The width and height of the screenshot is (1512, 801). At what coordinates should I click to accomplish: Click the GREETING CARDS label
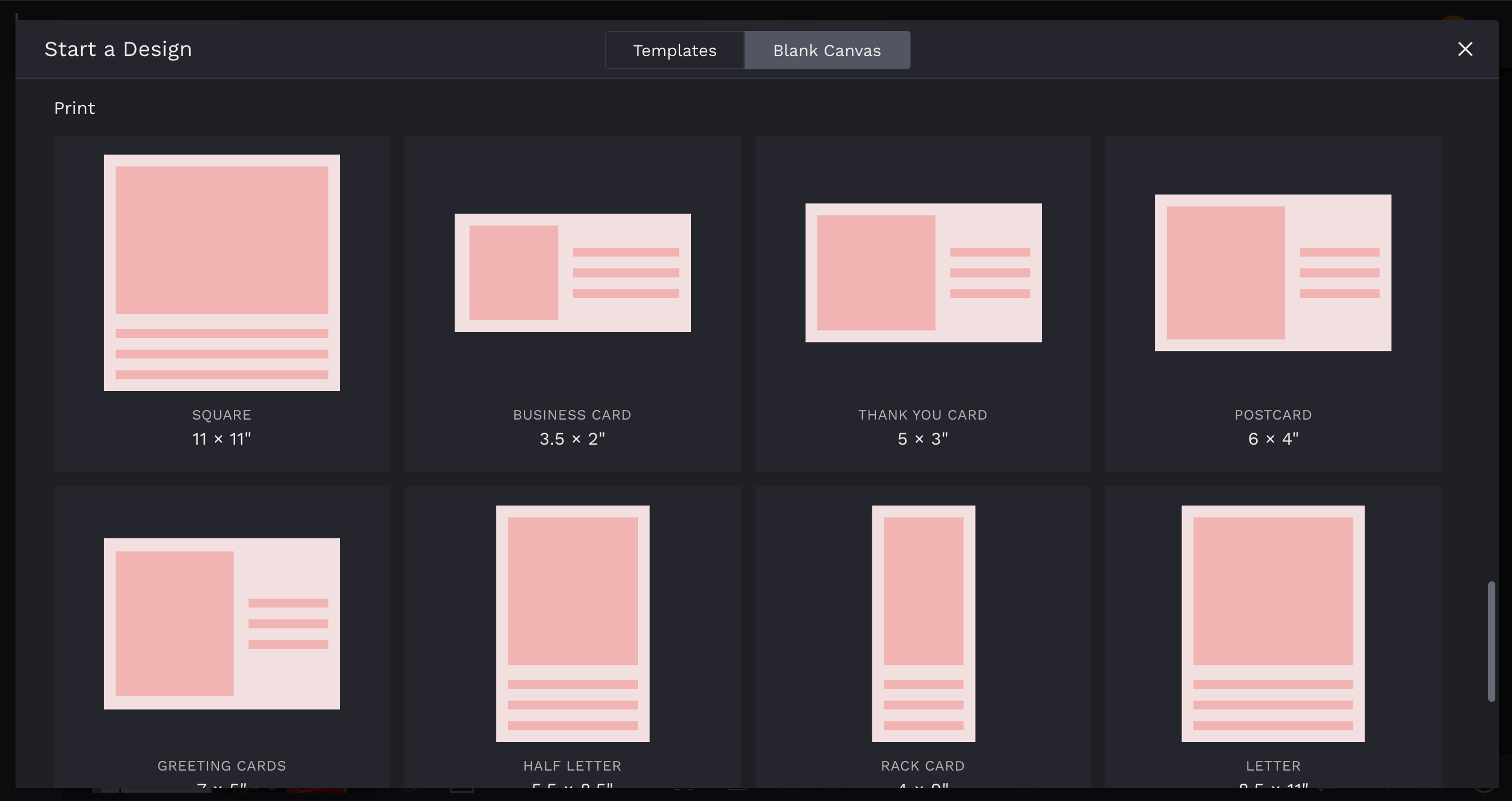pos(222,766)
